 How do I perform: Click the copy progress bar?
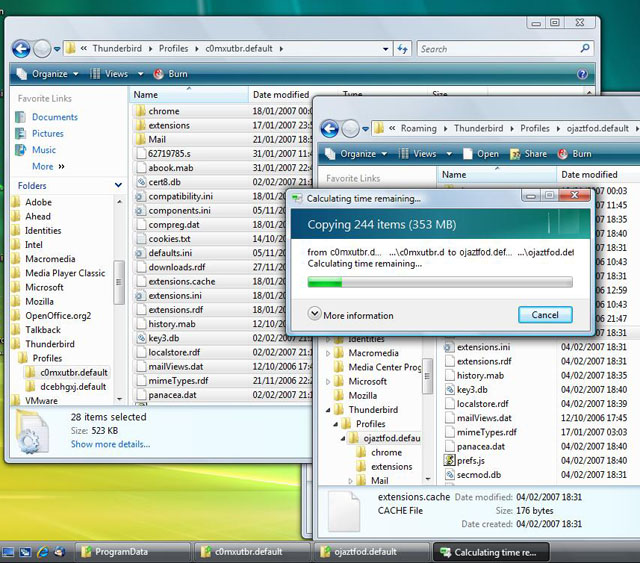(x=440, y=282)
